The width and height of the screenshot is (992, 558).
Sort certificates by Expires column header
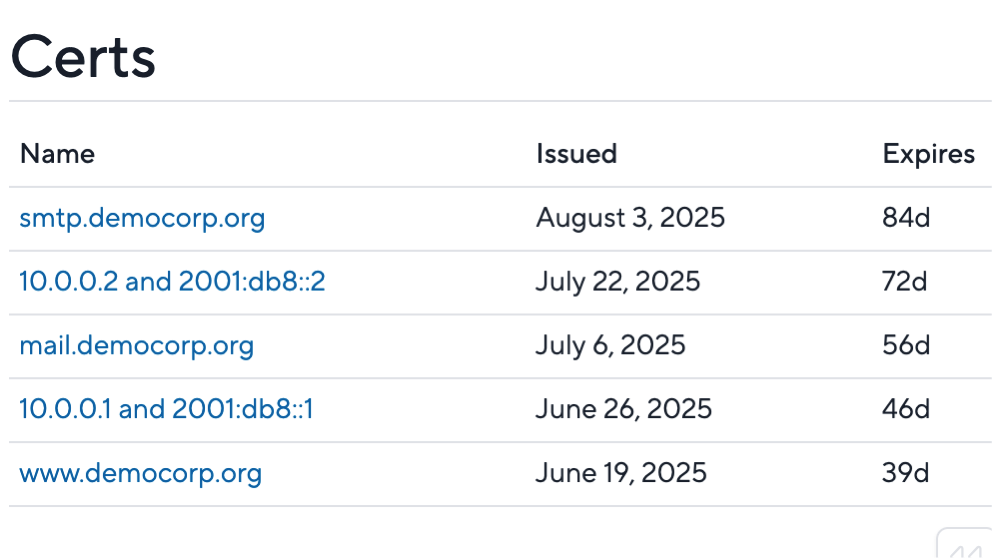click(929, 155)
